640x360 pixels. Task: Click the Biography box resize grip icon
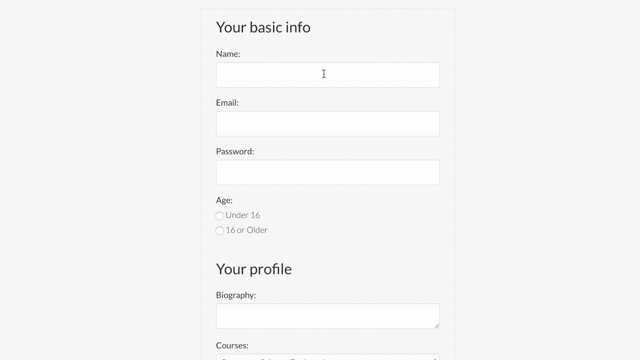tap(436, 325)
